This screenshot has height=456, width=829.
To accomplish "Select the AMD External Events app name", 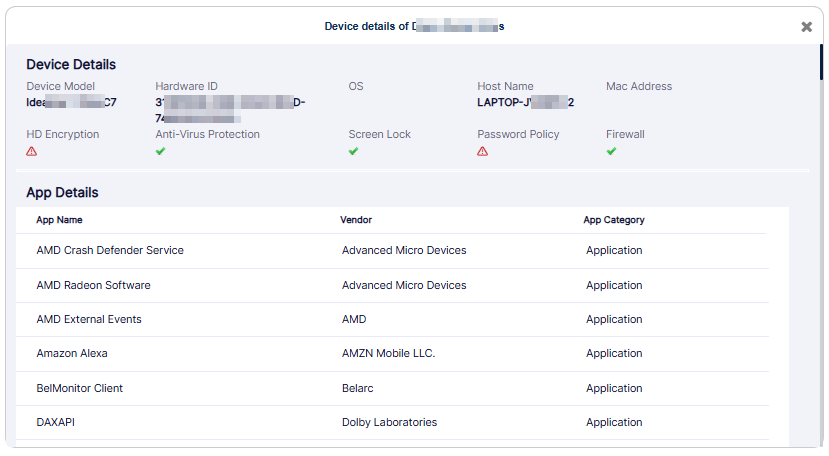I will point(89,320).
